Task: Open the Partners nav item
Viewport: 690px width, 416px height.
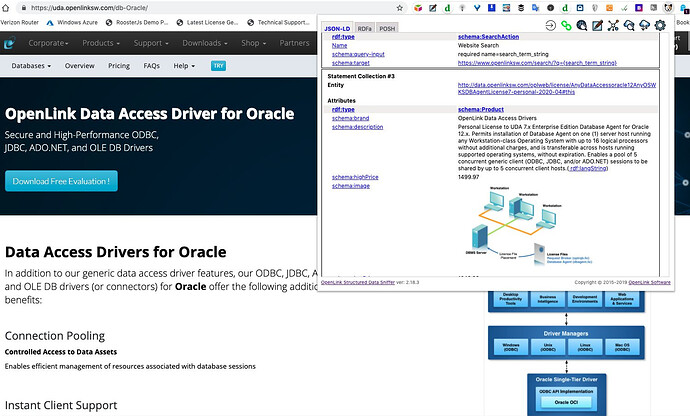Action: coord(294,43)
